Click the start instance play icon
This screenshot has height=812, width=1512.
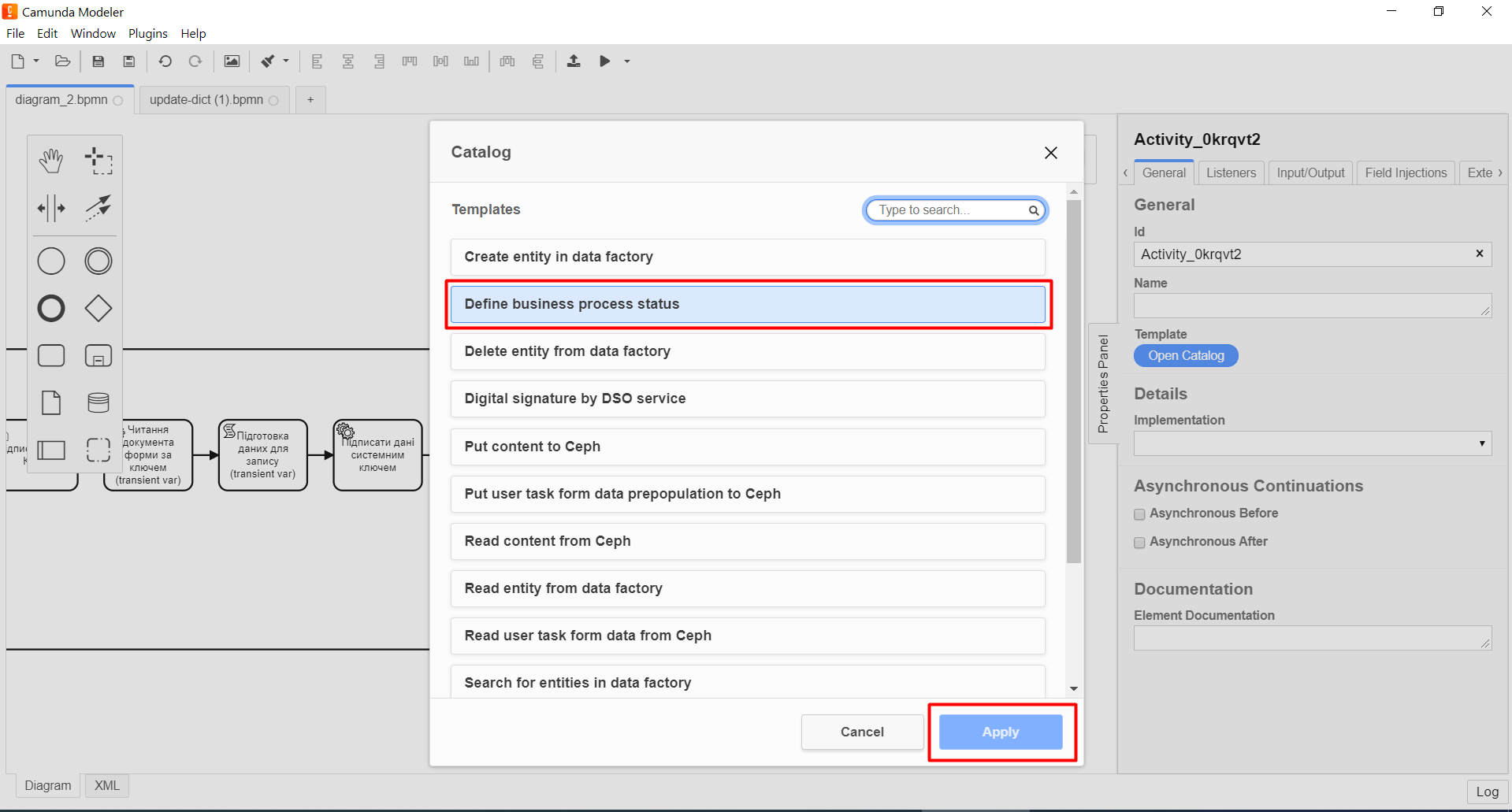pos(604,61)
